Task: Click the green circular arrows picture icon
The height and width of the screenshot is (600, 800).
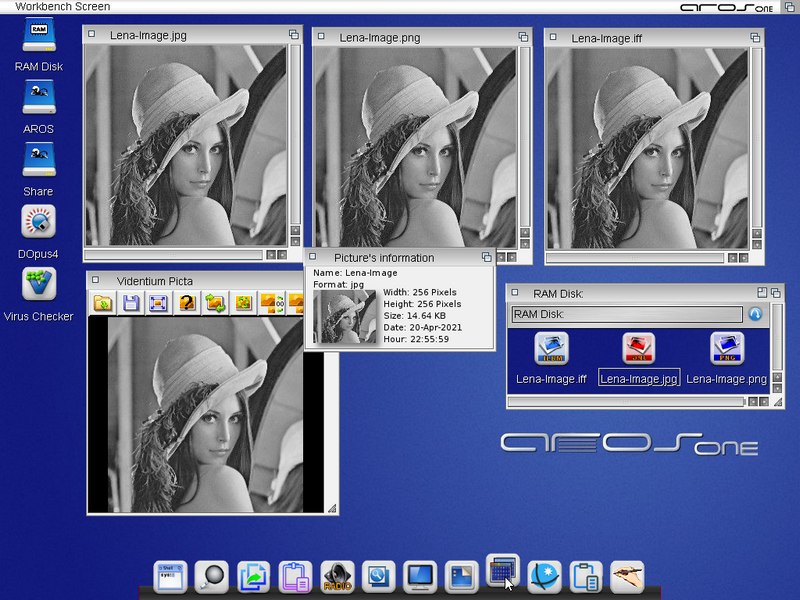Action: coord(243,304)
